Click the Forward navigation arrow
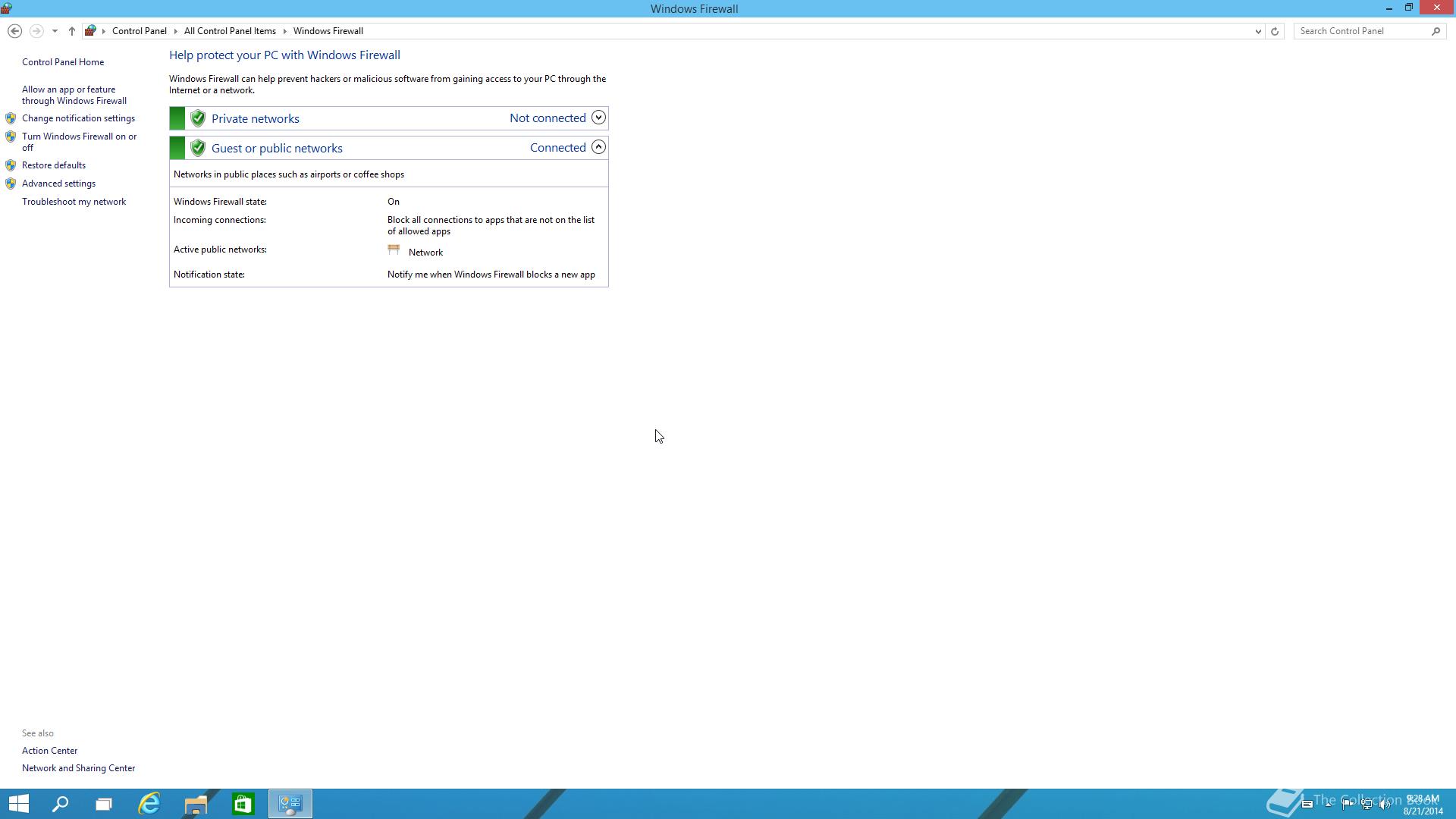The height and width of the screenshot is (819, 1456). click(x=36, y=31)
